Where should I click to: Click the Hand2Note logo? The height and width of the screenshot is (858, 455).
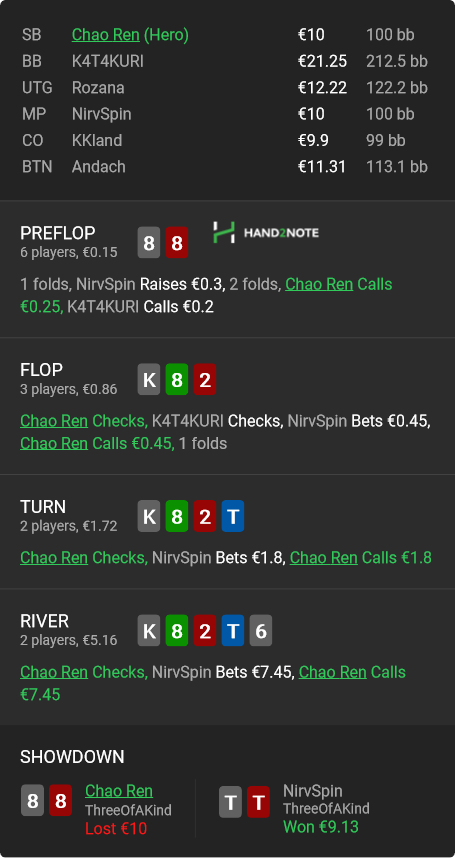266,233
